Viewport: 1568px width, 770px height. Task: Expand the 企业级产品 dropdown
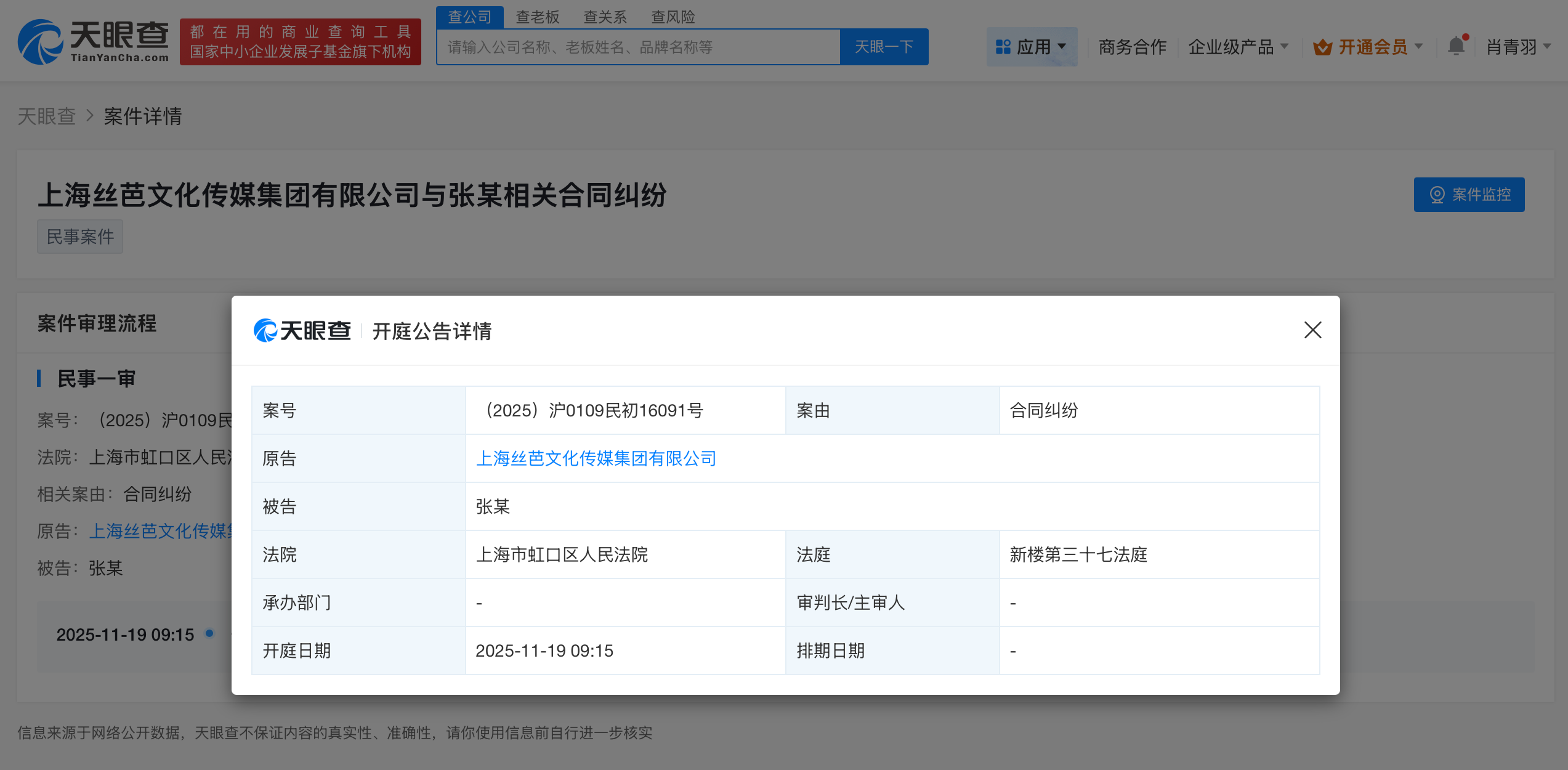pos(1238,46)
